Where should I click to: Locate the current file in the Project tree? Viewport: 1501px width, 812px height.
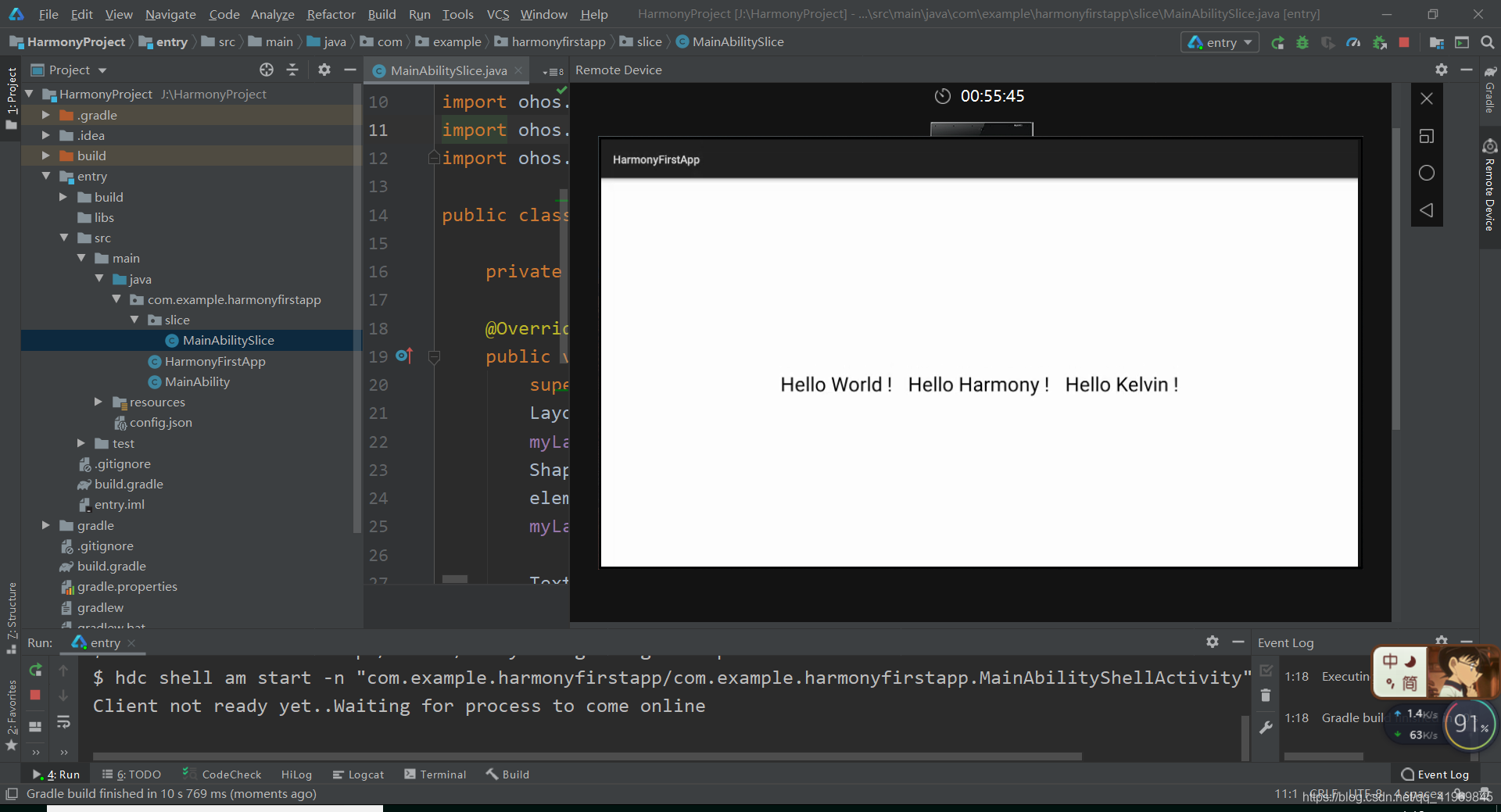point(267,70)
